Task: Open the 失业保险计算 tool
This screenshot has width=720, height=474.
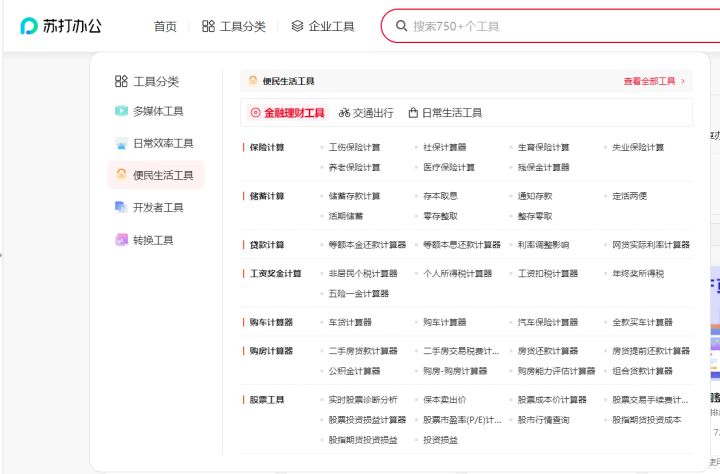Action: pyautogui.click(x=638, y=147)
